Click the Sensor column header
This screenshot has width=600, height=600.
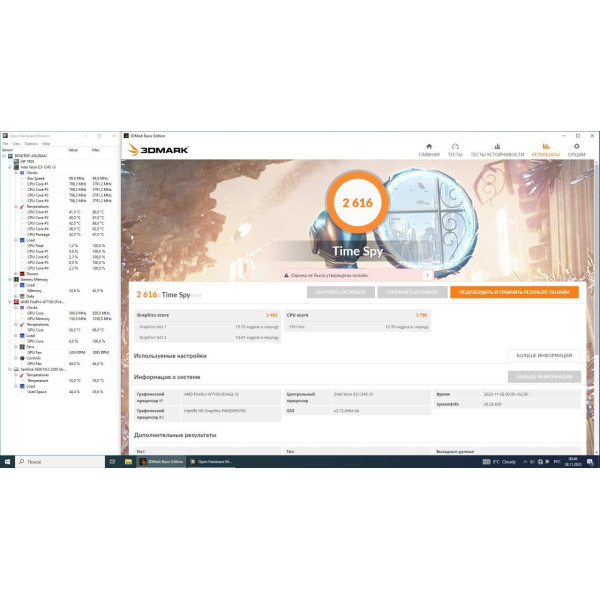click(x=7, y=150)
